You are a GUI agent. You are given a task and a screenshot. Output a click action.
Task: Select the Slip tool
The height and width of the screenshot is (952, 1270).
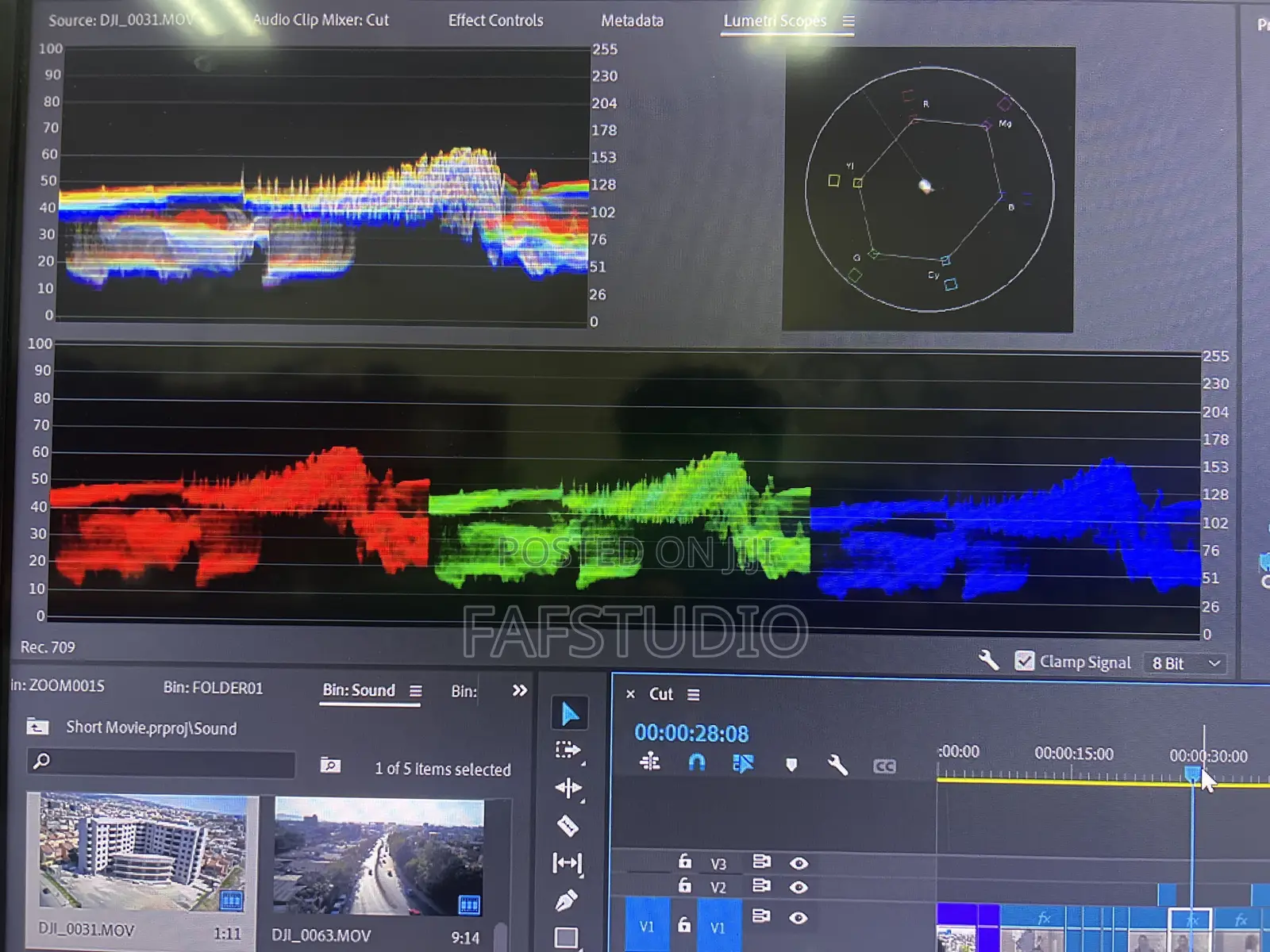568,862
